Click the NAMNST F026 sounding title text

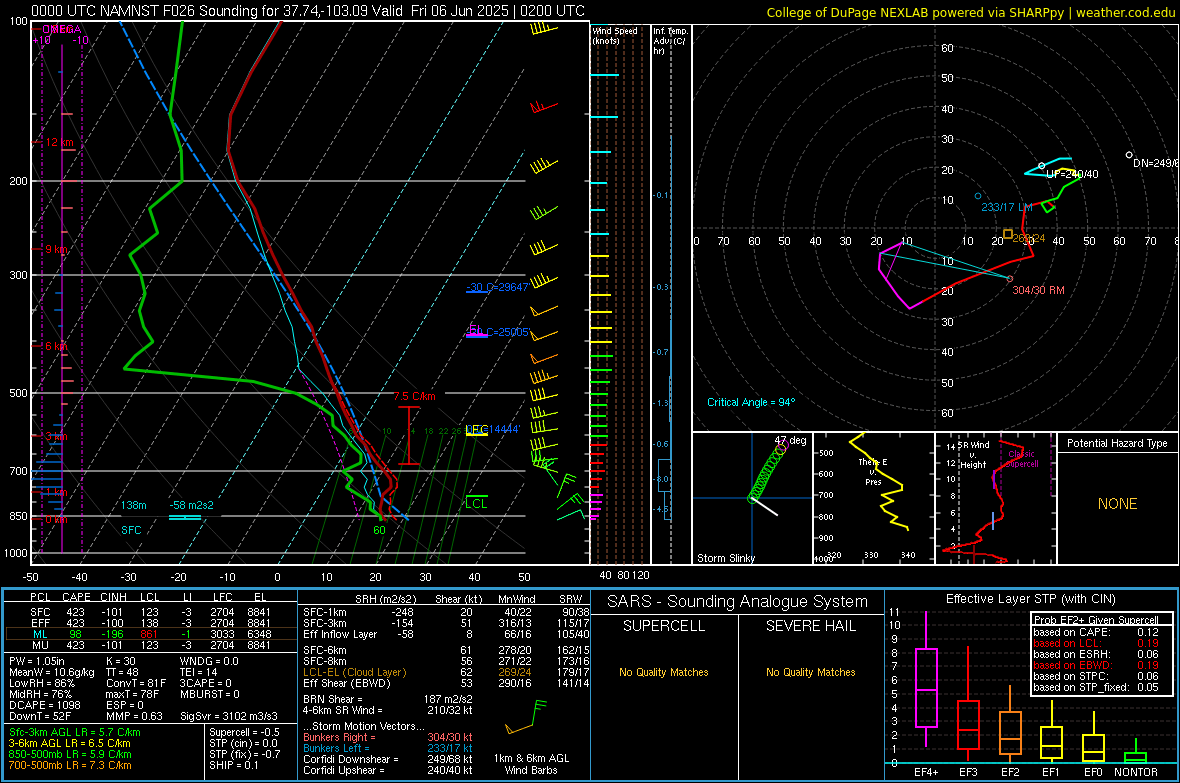(308, 11)
